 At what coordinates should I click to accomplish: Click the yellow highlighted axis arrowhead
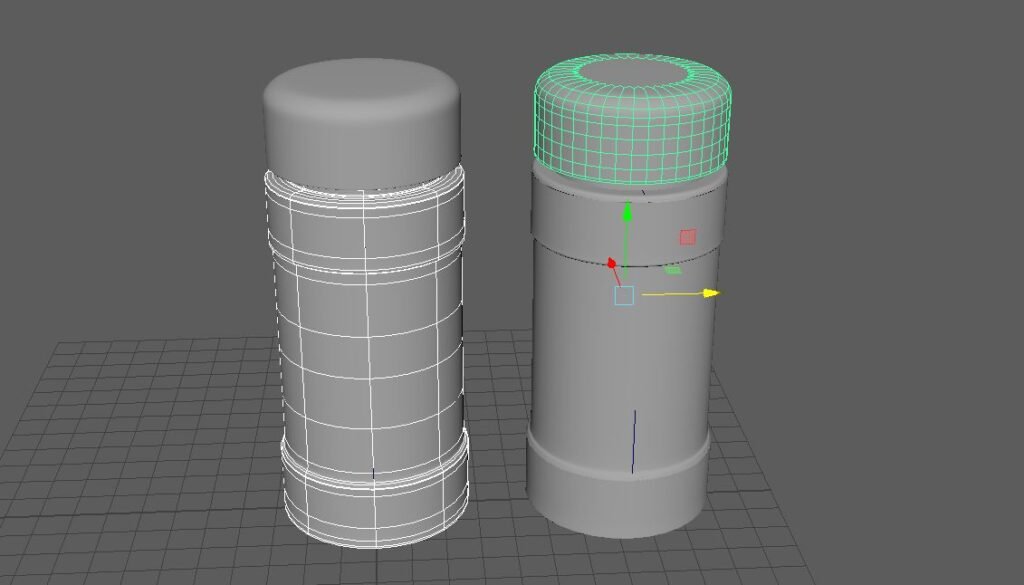711,293
